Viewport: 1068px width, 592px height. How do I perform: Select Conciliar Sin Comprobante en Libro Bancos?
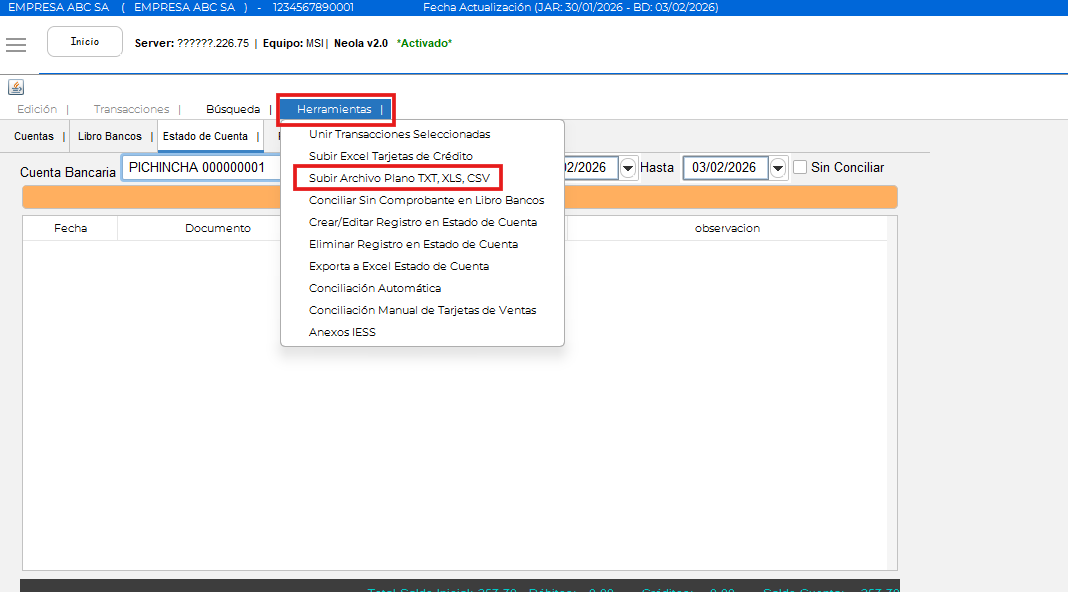click(426, 200)
